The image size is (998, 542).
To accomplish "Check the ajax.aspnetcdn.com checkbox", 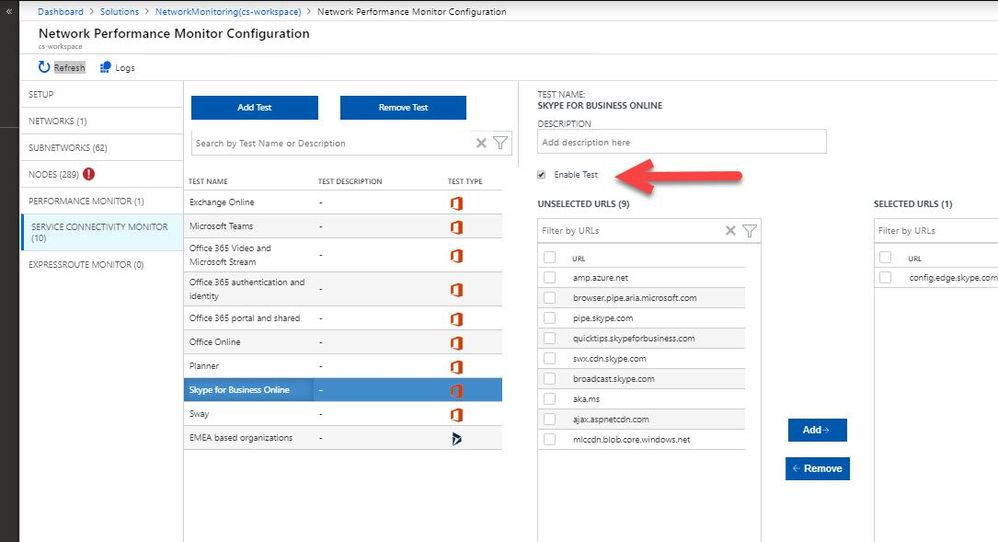I will click(550, 419).
